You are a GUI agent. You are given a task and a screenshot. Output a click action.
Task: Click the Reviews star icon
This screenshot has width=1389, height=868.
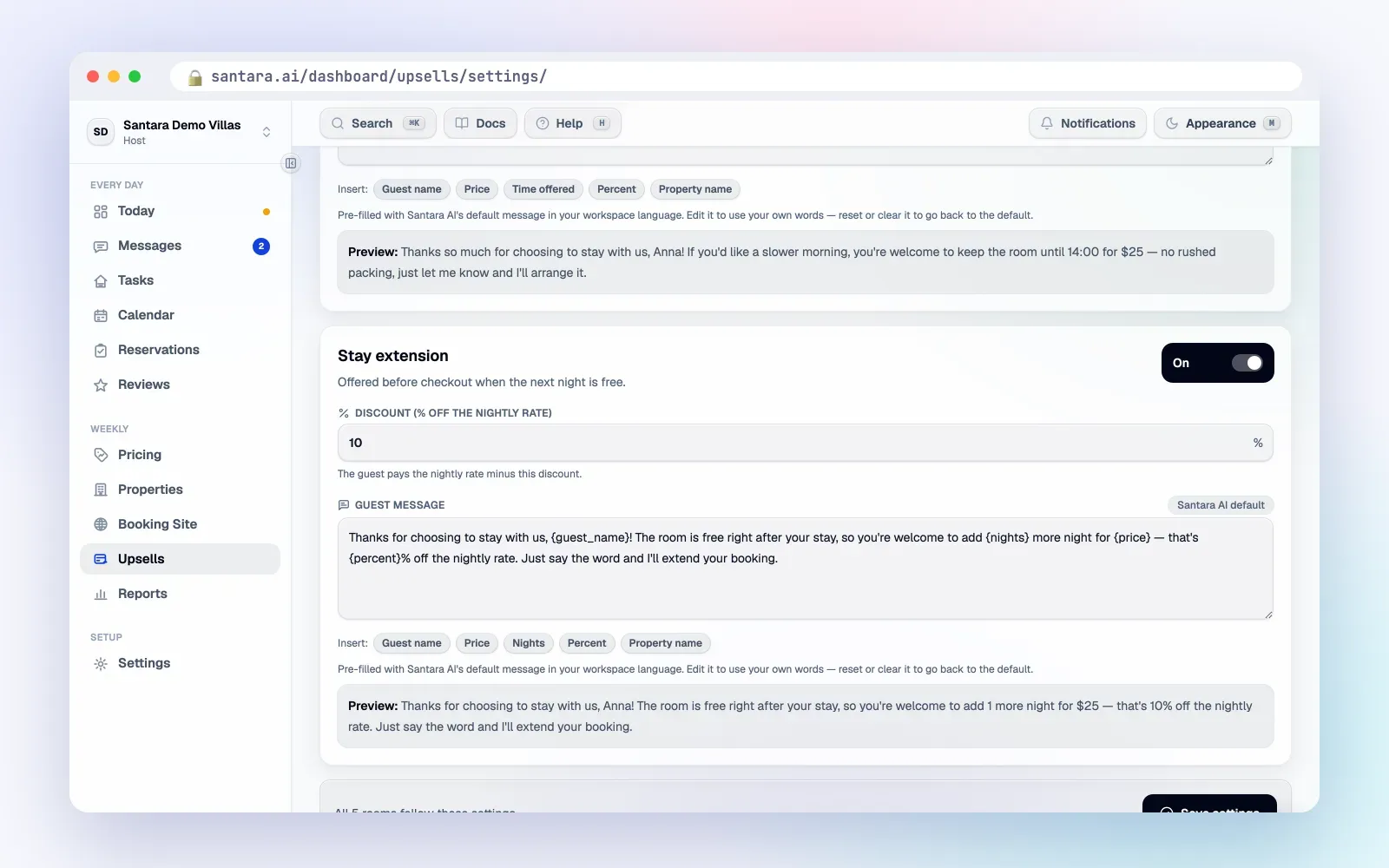click(101, 385)
